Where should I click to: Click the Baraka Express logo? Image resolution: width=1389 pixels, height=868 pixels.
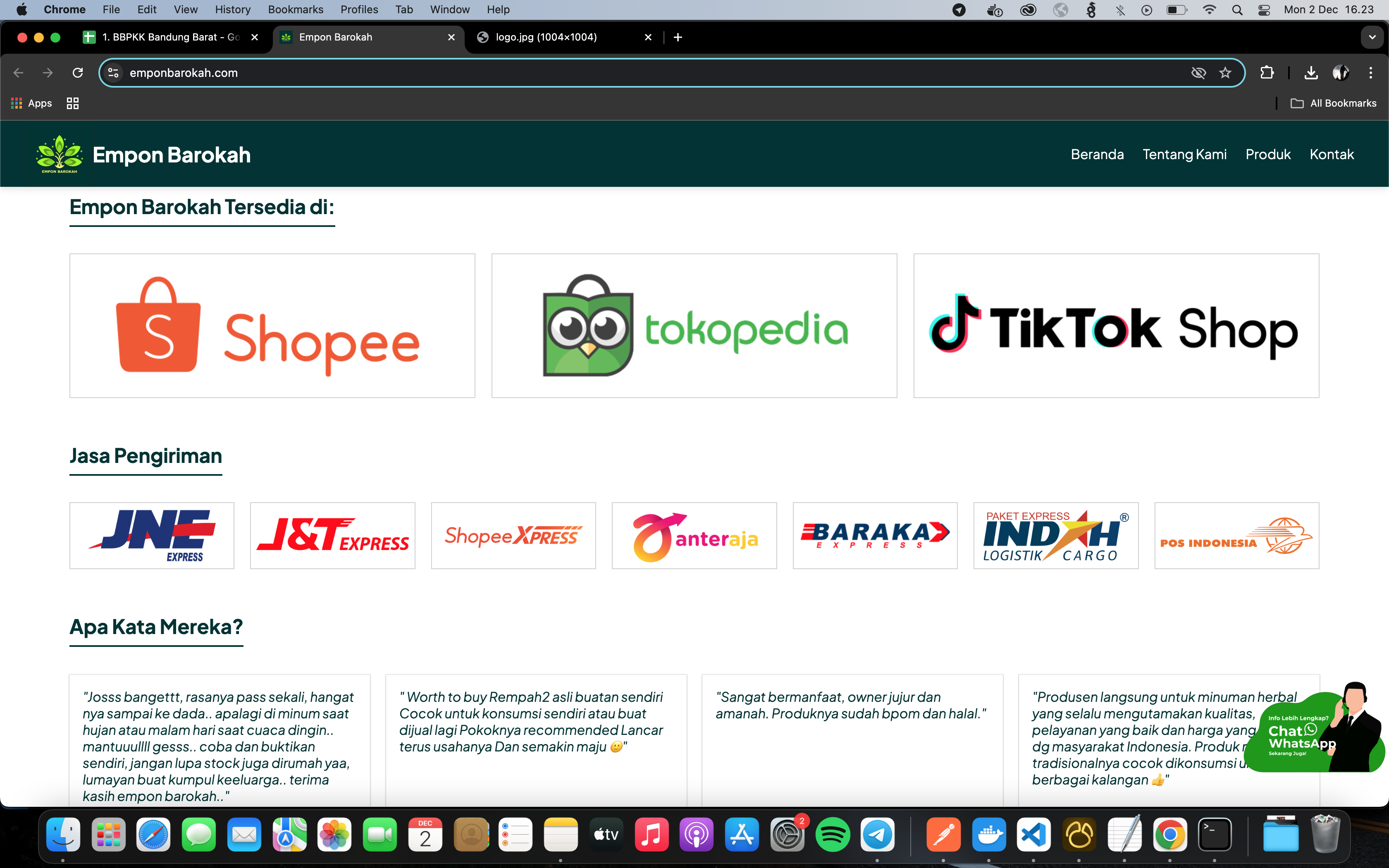pos(875,536)
